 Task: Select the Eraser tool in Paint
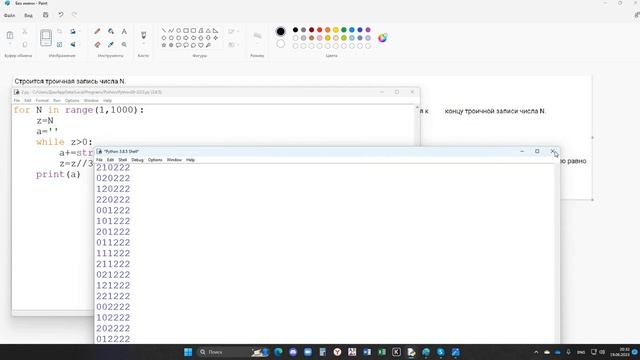tap(97, 44)
